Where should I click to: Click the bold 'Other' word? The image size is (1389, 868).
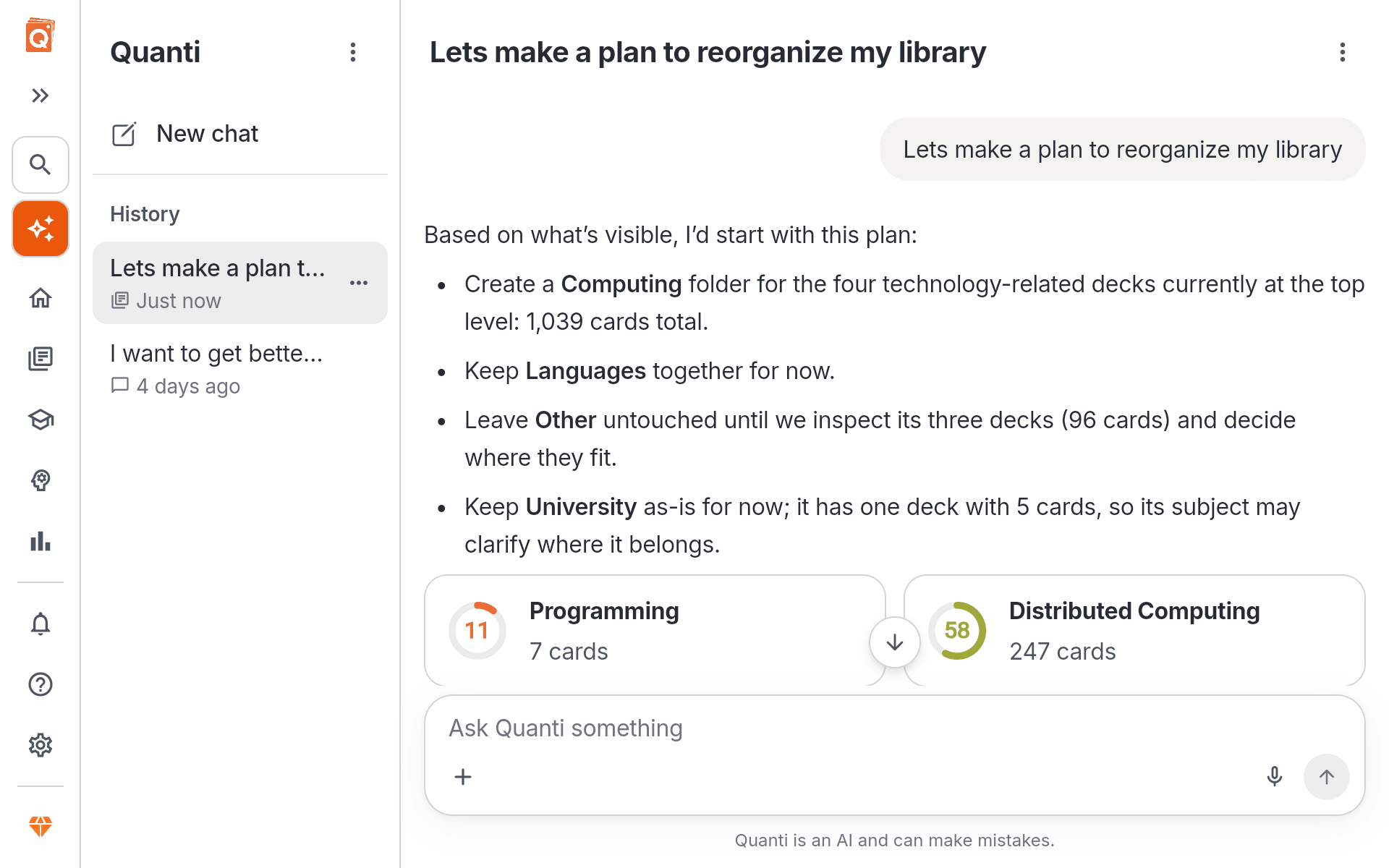click(x=566, y=420)
